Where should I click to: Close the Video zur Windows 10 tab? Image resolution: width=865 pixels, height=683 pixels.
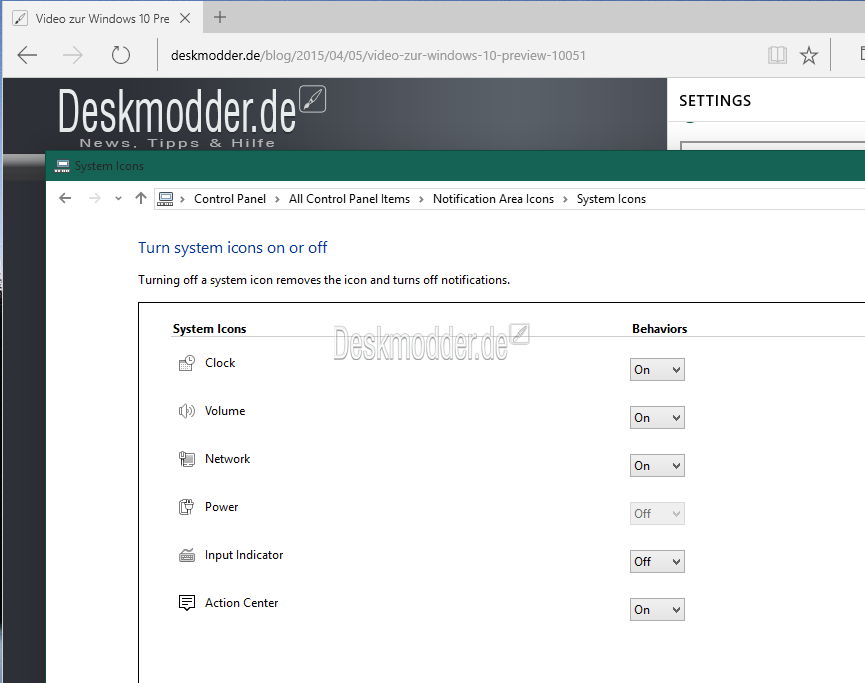point(185,18)
